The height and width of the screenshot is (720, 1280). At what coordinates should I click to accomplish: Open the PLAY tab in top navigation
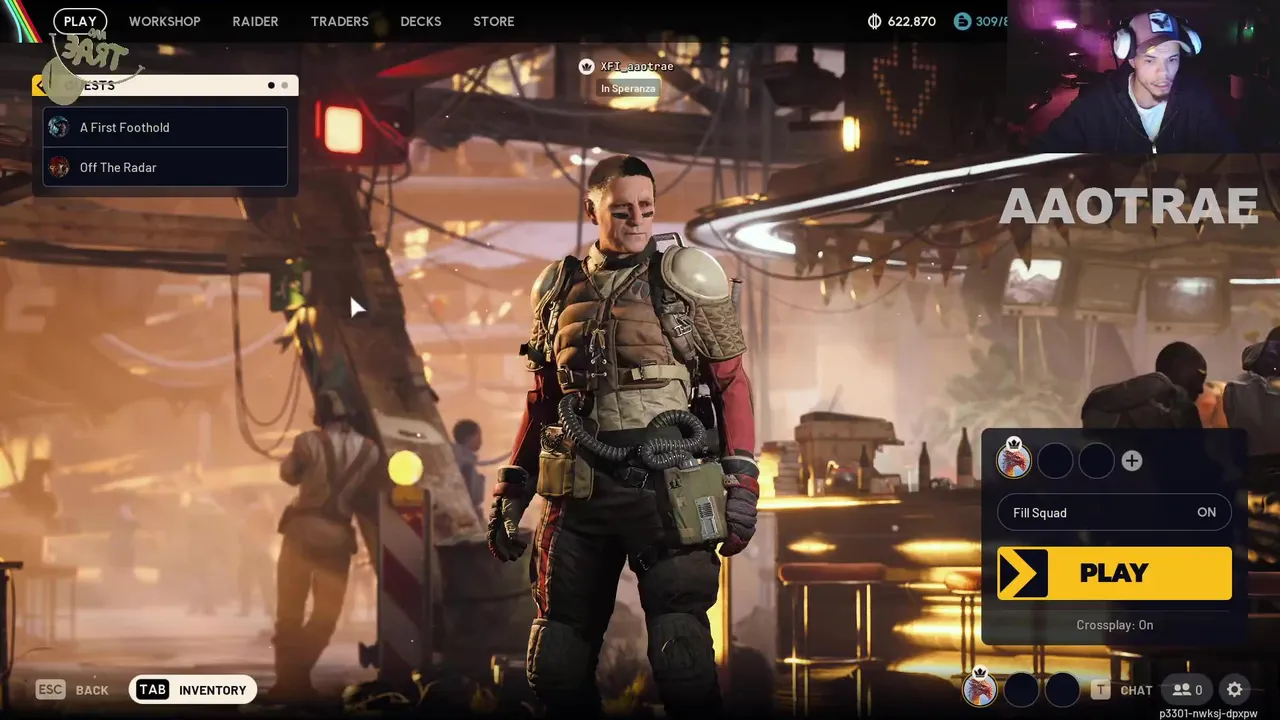click(80, 21)
